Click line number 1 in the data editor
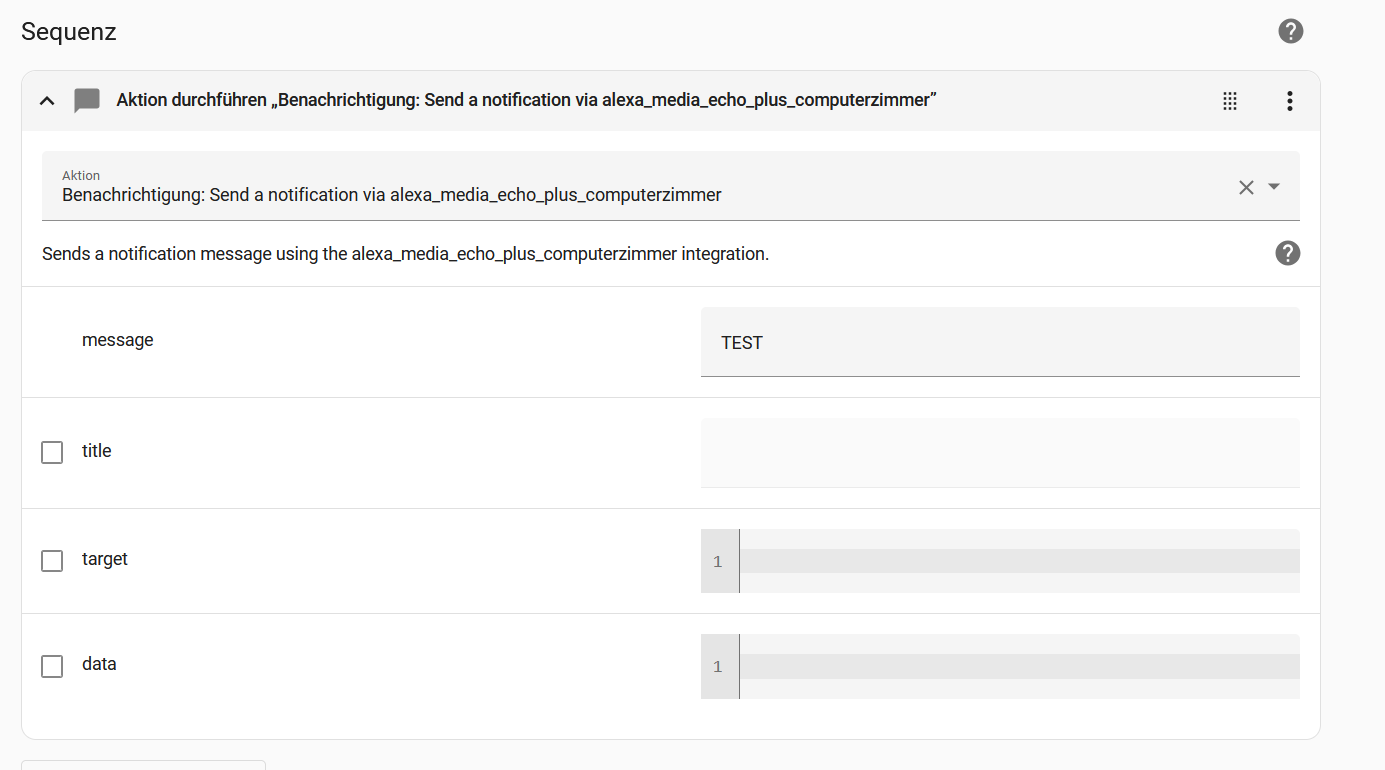 pyautogui.click(x=718, y=667)
